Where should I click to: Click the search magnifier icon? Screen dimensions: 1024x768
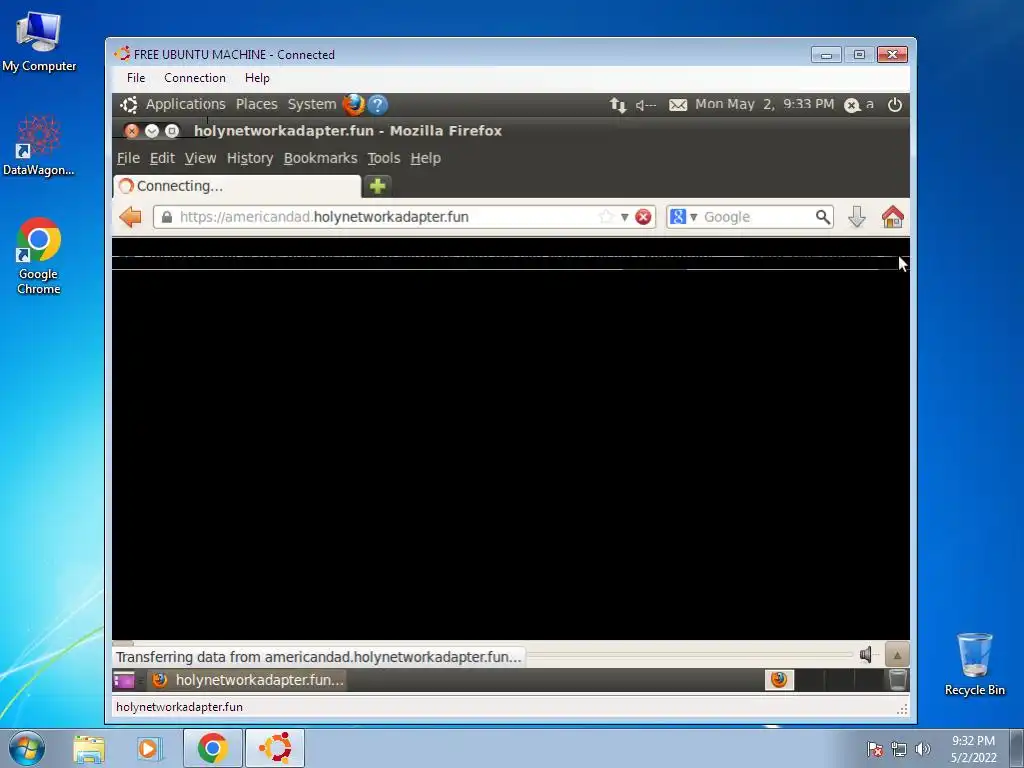pyautogui.click(x=823, y=217)
